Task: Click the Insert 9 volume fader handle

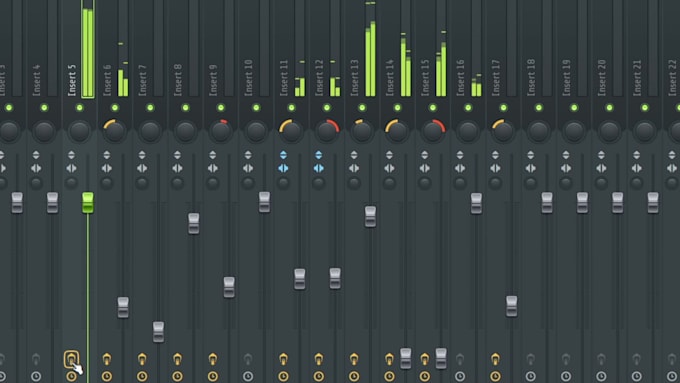Action: [x=229, y=287]
